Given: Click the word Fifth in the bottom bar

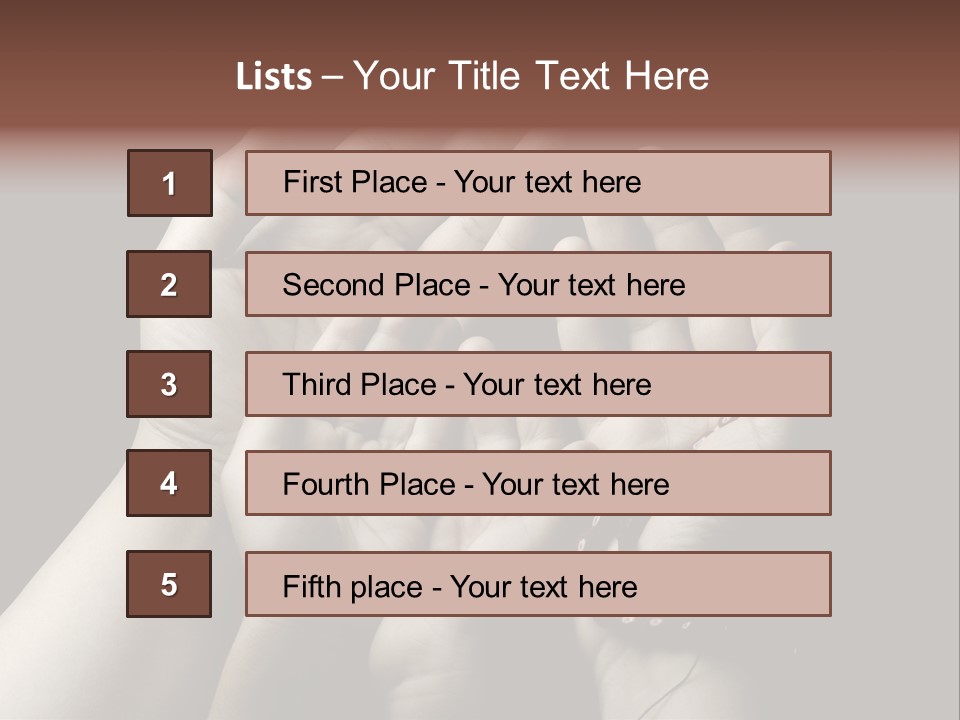Looking at the screenshot, I should point(312,586).
